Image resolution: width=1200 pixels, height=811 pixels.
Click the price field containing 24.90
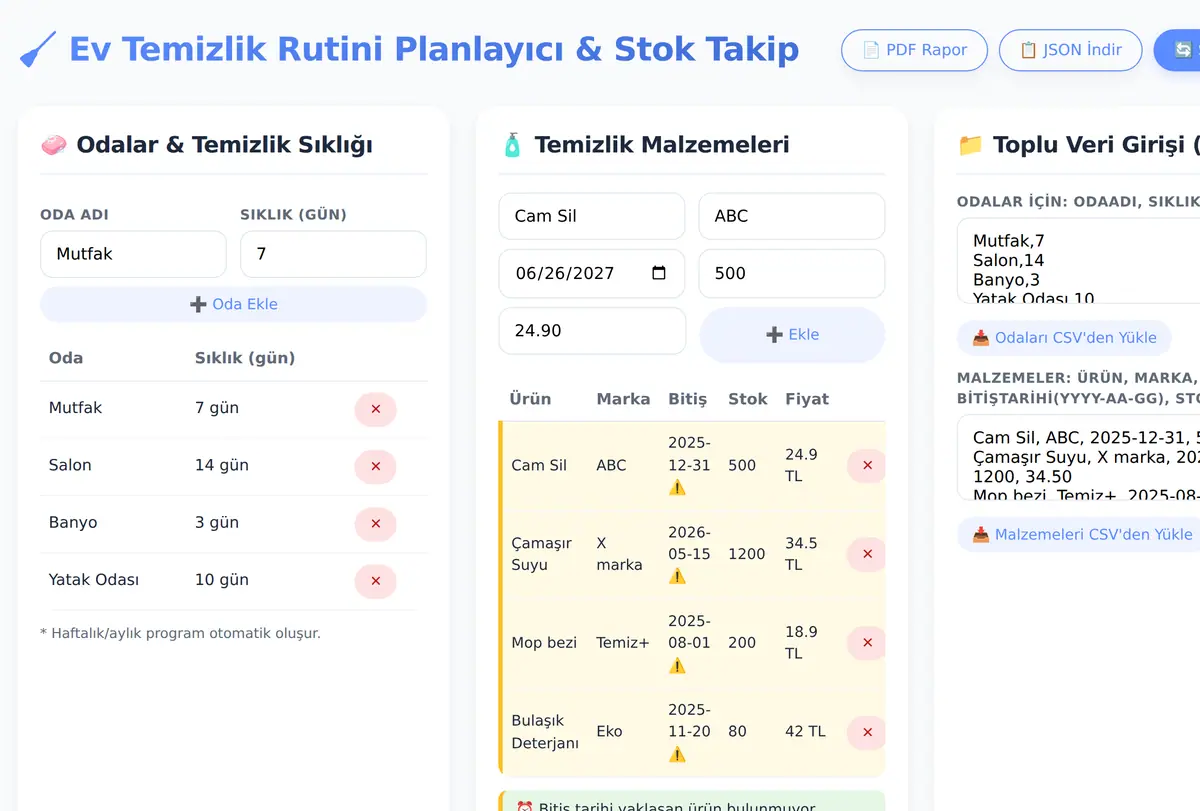(x=592, y=331)
